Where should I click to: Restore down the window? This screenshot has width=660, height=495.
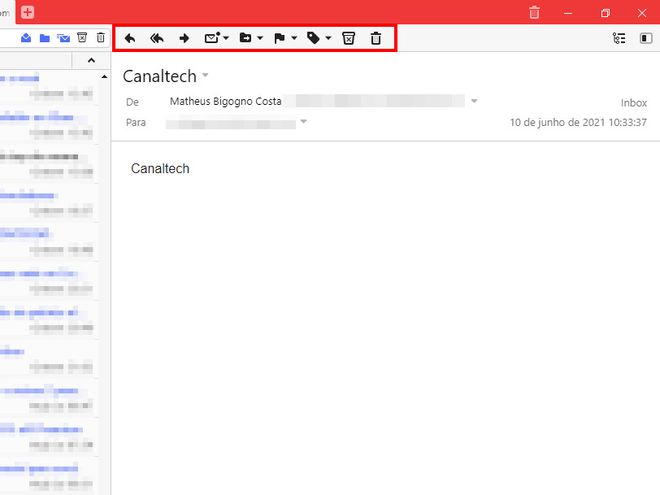(605, 13)
